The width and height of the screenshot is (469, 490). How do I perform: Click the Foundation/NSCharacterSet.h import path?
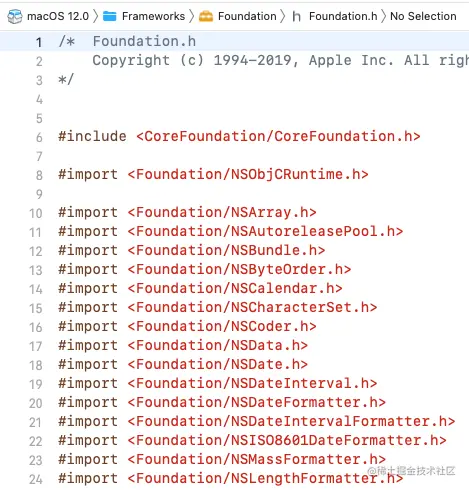pos(252,307)
